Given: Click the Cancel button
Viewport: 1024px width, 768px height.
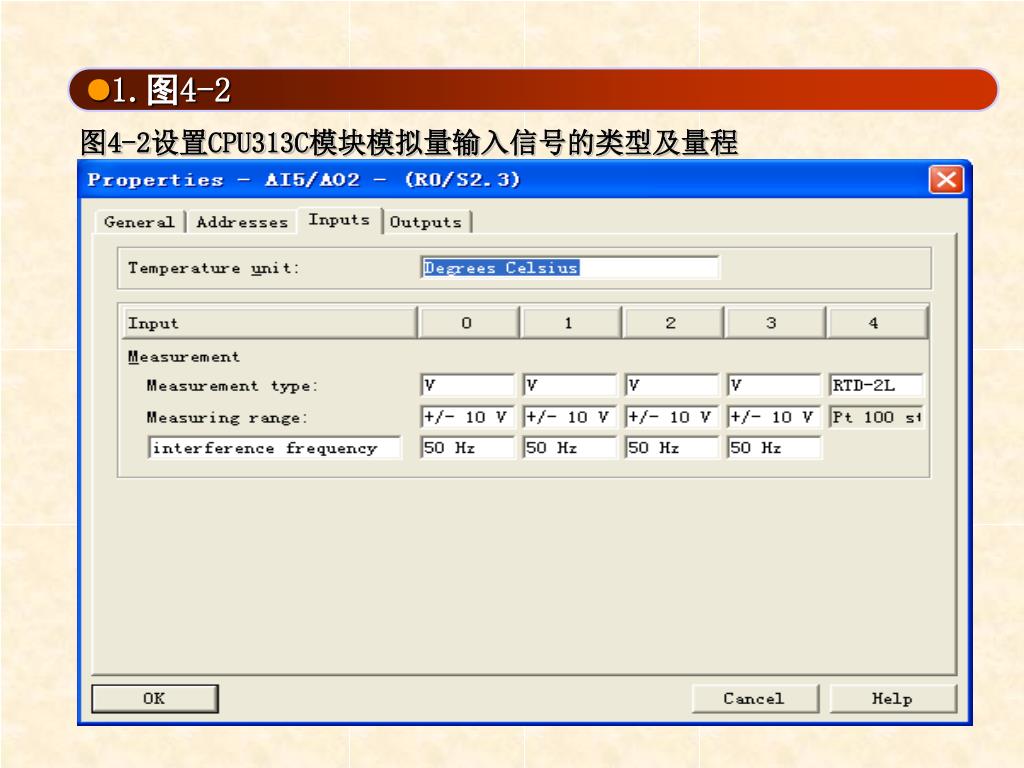Looking at the screenshot, I should [755, 699].
